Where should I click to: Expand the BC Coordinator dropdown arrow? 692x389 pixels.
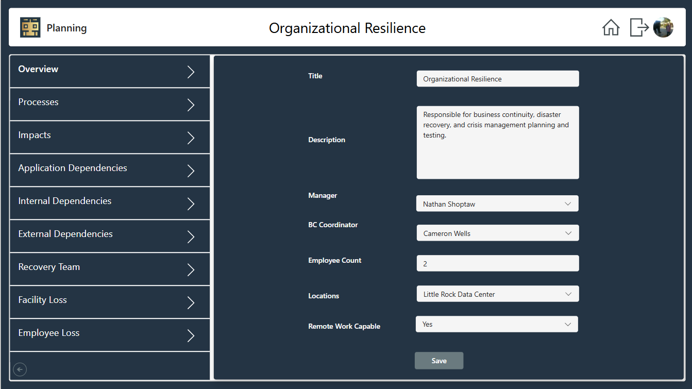click(568, 233)
